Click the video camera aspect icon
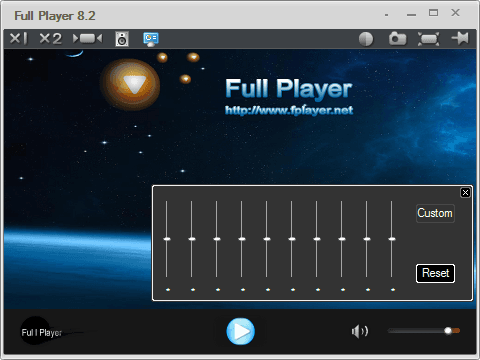480x360 pixels. [88, 39]
